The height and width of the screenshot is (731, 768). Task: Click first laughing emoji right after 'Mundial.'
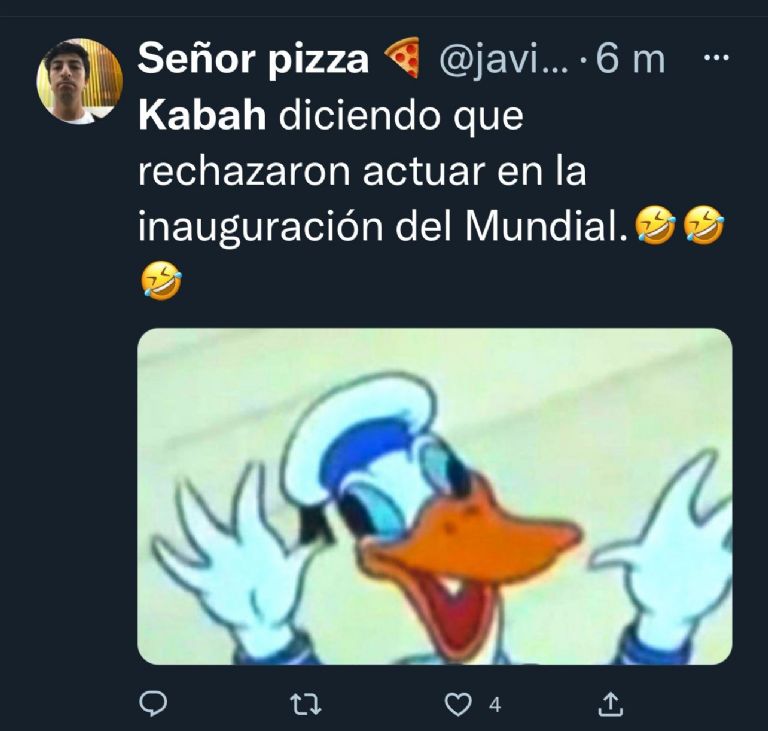[x=655, y=225]
